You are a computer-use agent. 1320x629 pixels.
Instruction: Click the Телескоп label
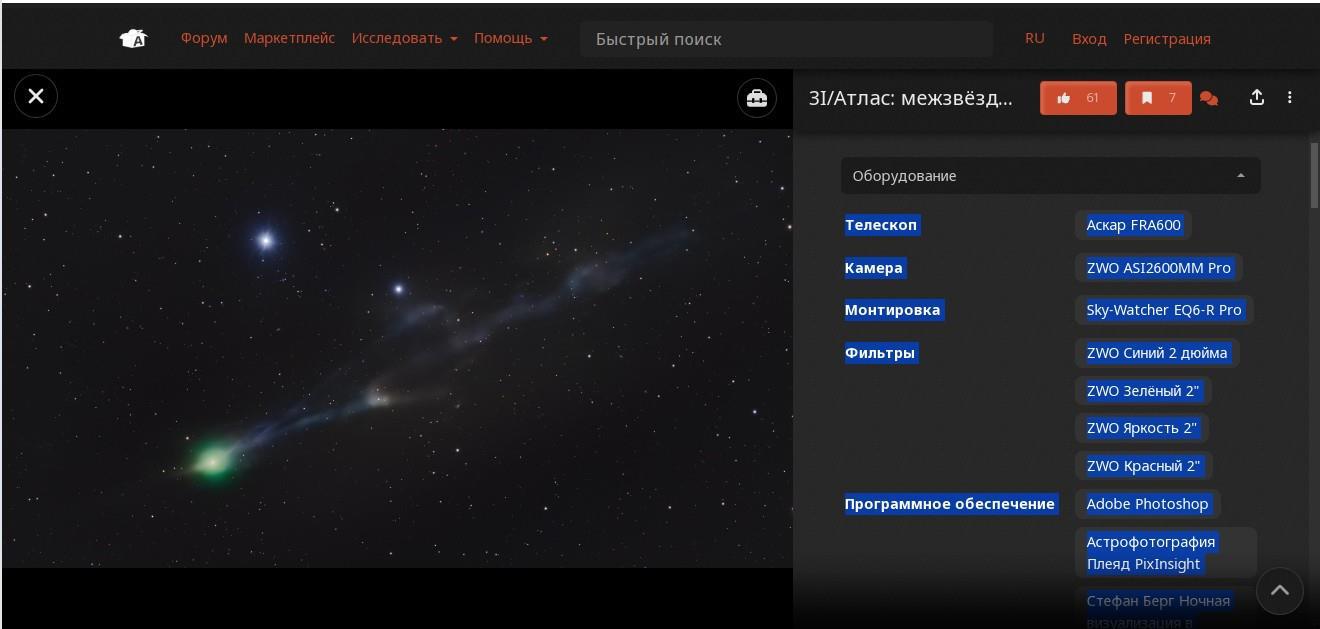[881, 225]
